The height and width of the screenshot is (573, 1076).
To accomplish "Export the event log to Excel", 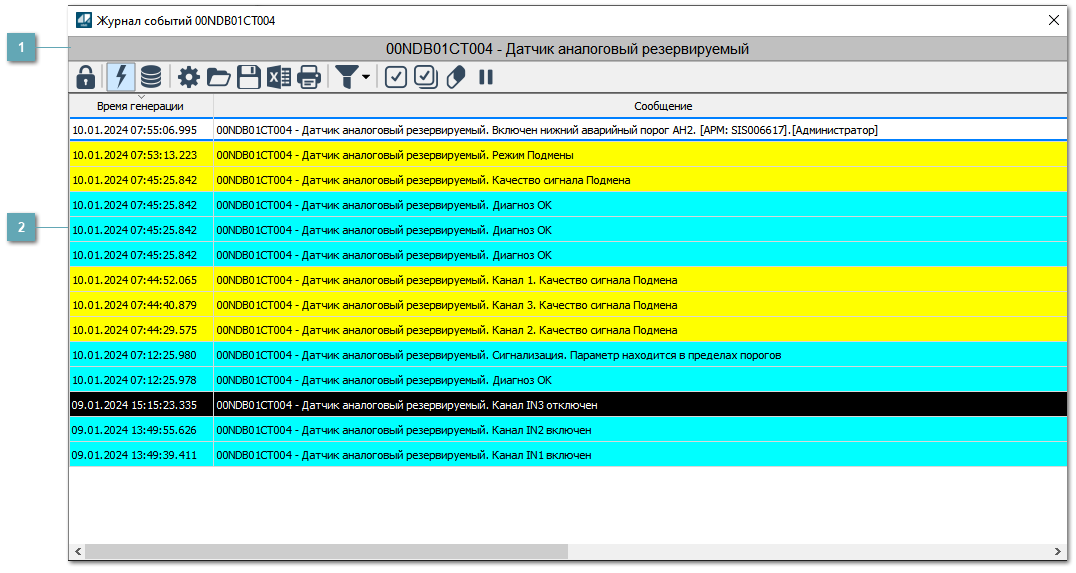I will [279, 77].
